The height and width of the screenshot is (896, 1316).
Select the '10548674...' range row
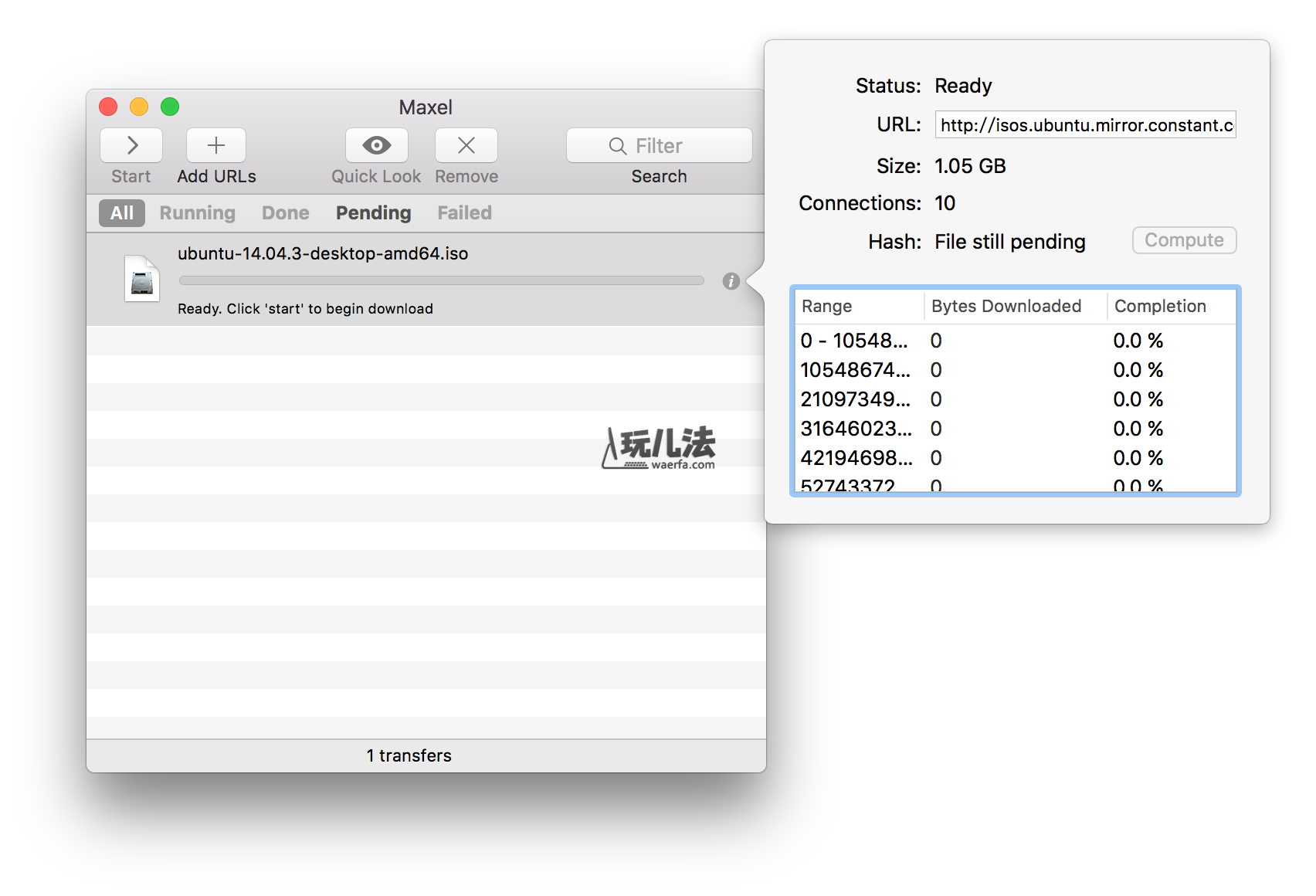tap(1016, 370)
